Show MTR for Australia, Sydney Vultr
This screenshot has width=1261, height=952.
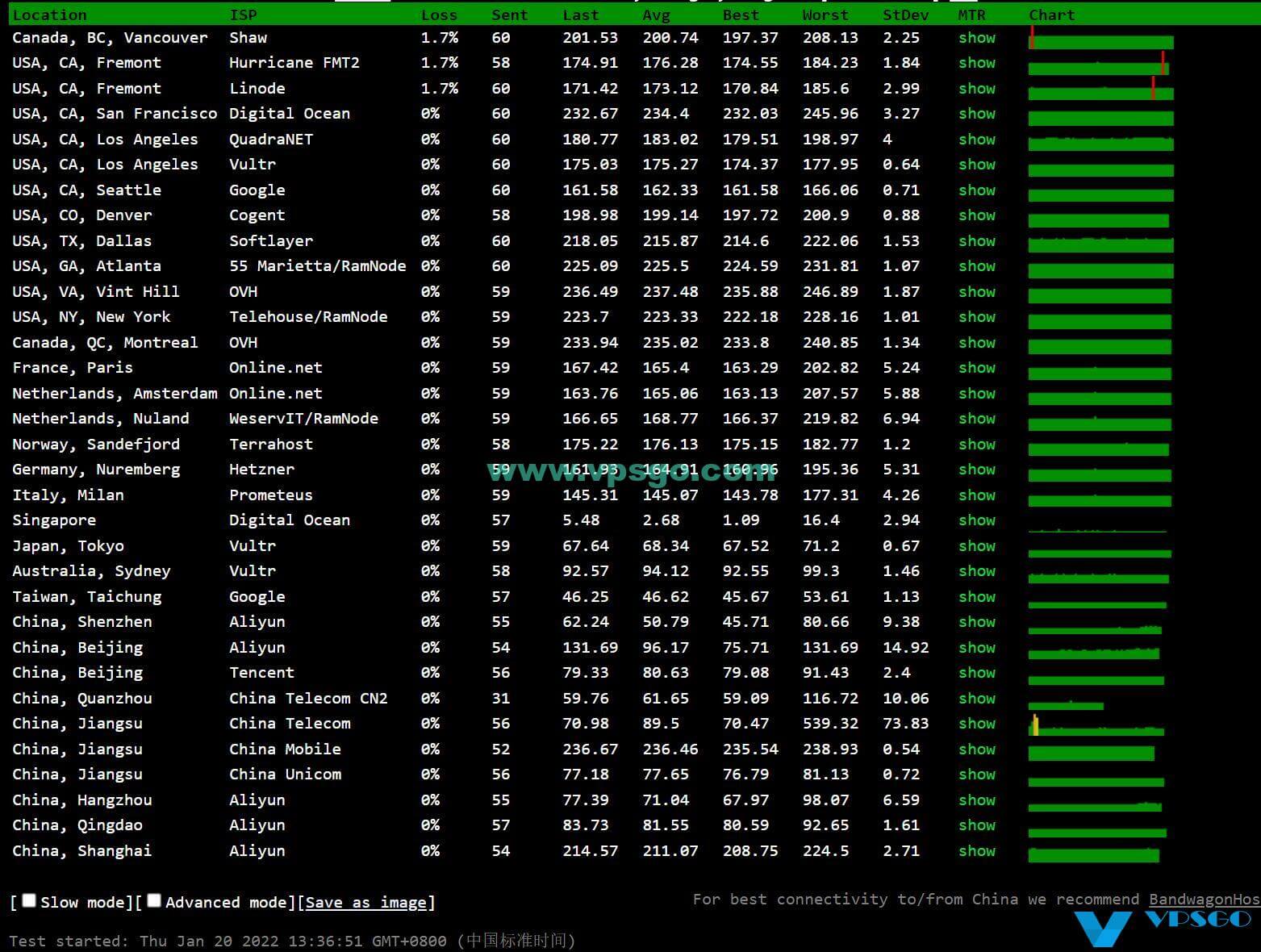[x=977, y=571]
